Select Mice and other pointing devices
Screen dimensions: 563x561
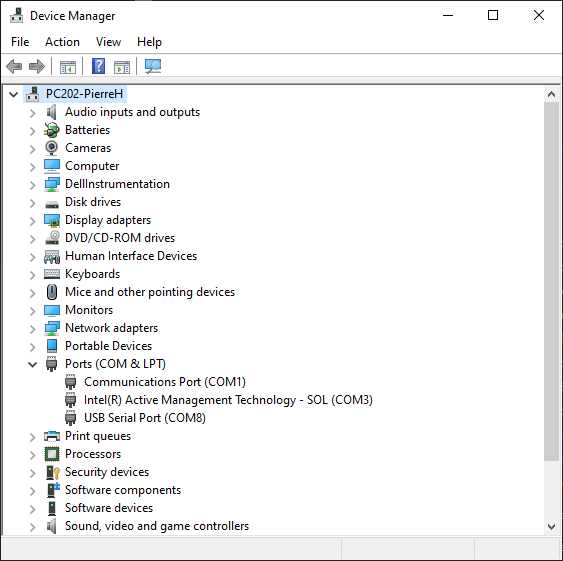click(150, 292)
